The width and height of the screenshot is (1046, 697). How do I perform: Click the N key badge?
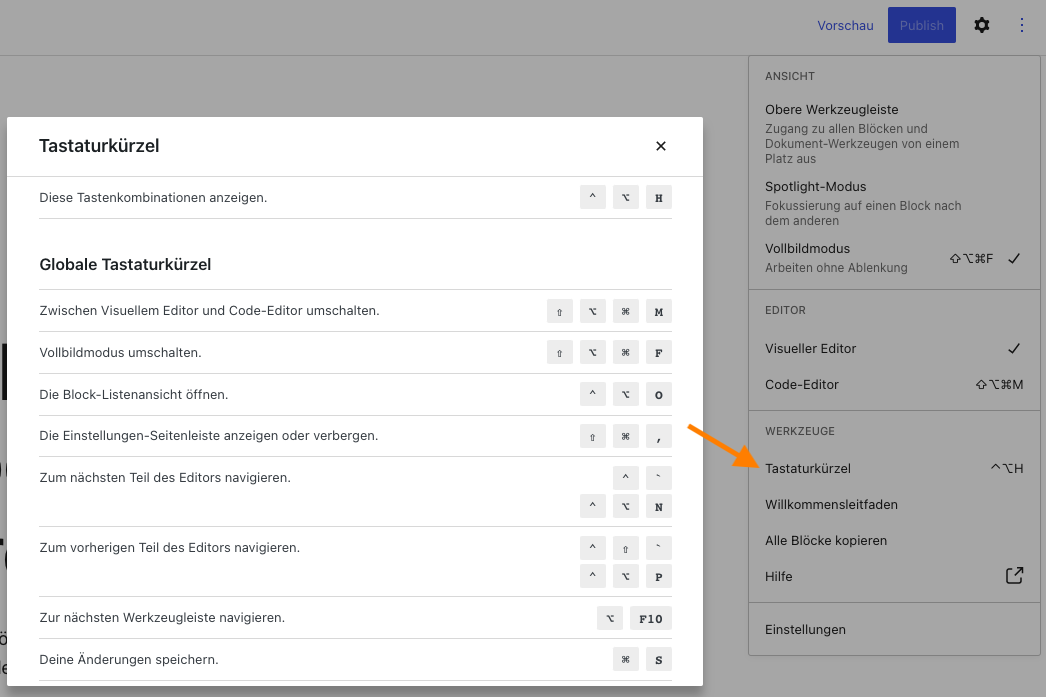[658, 507]
